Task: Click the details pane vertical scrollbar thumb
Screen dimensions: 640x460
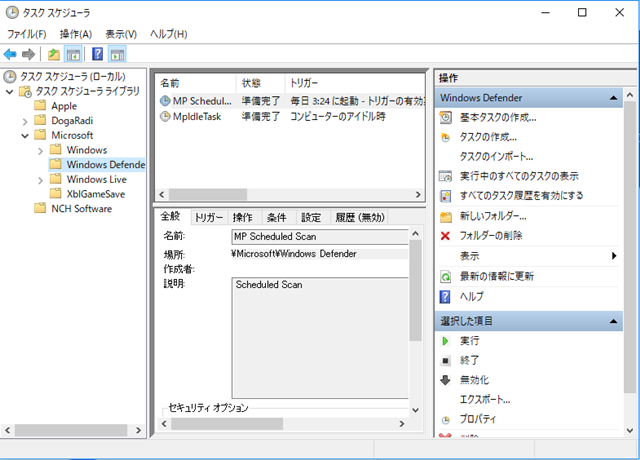Action: pyautogui.click(x=416, y=290)
